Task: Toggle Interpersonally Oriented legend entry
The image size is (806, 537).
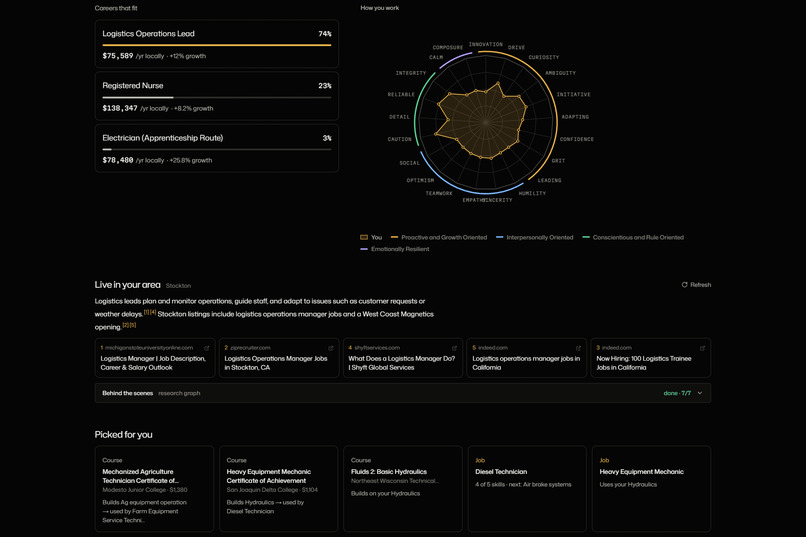Action: point(535,237)
